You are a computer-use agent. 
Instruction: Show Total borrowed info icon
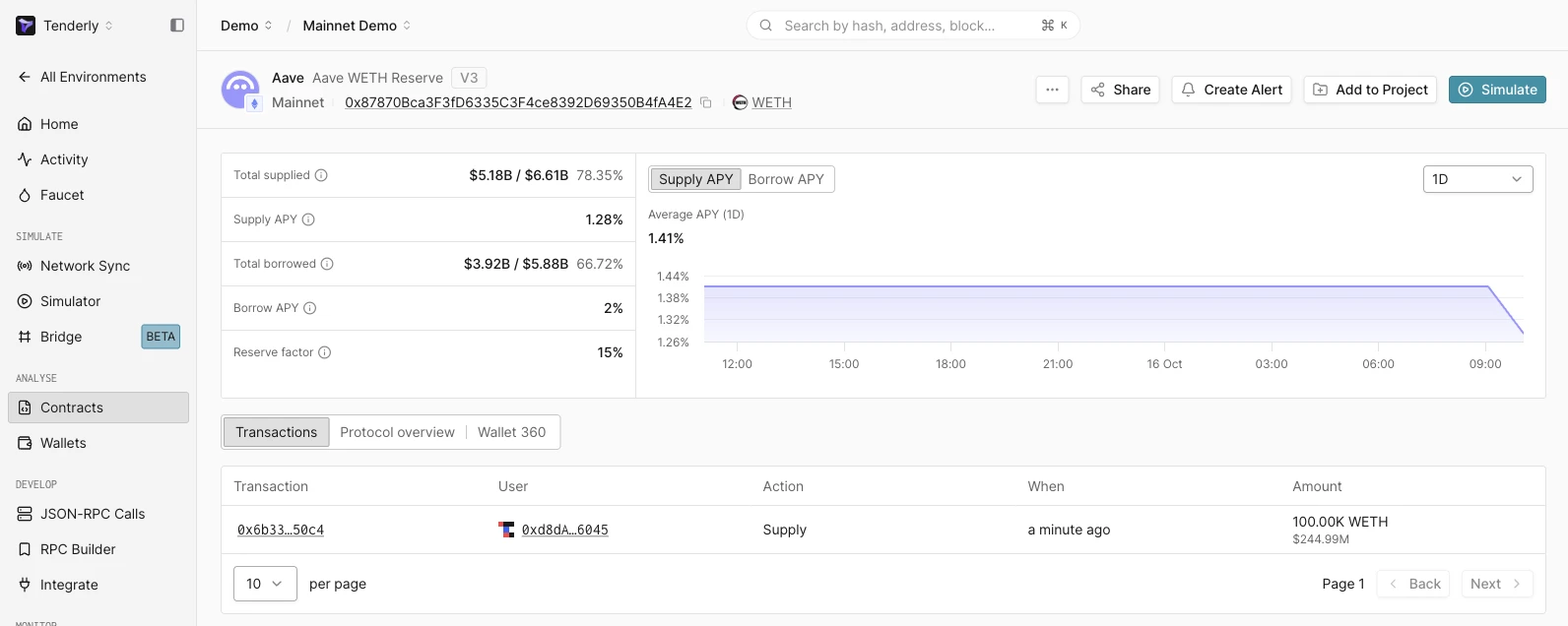click(x=327, y=264)
